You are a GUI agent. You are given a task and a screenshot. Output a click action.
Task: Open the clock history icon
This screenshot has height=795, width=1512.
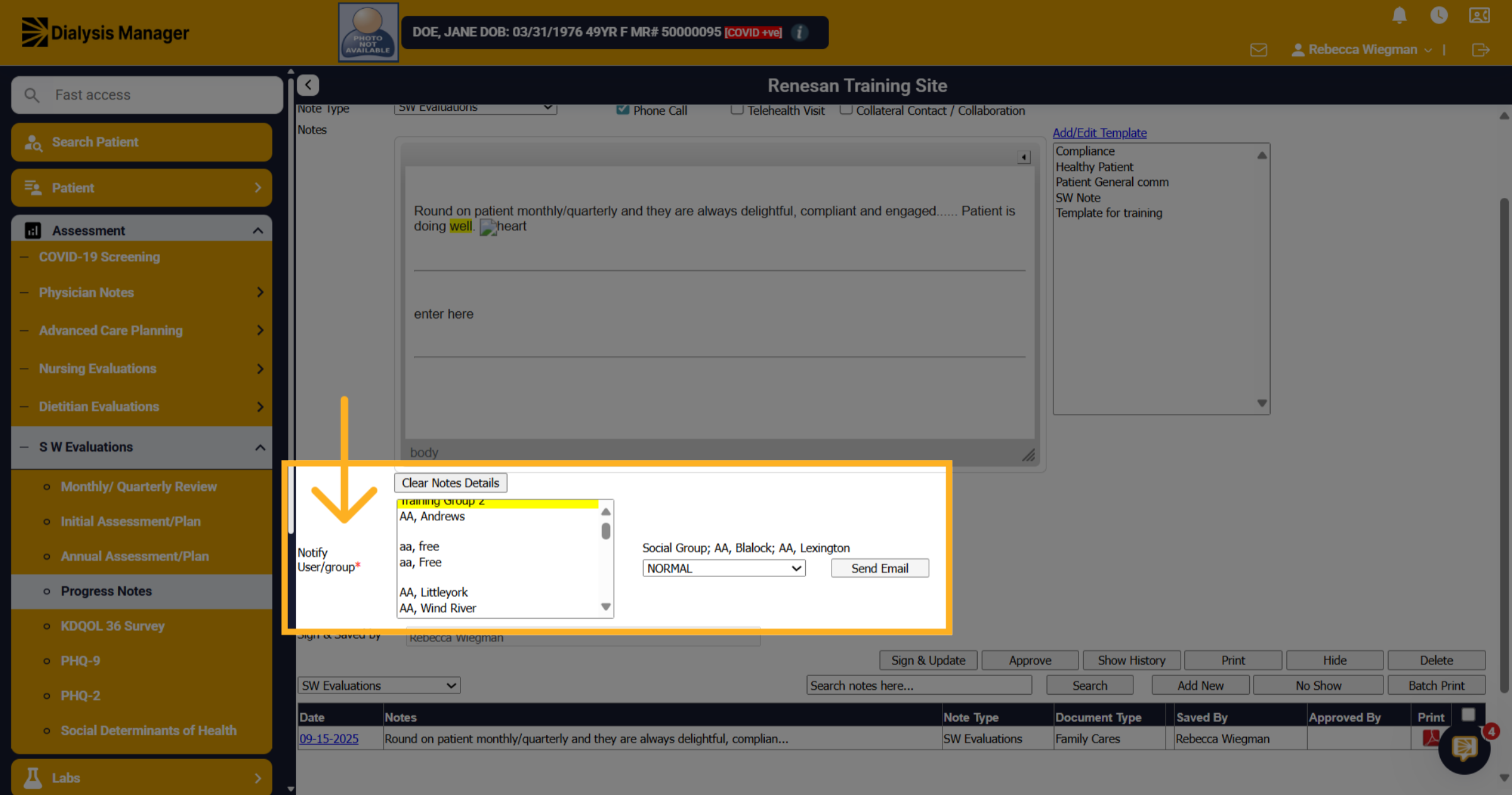[x=1439, y=15]
